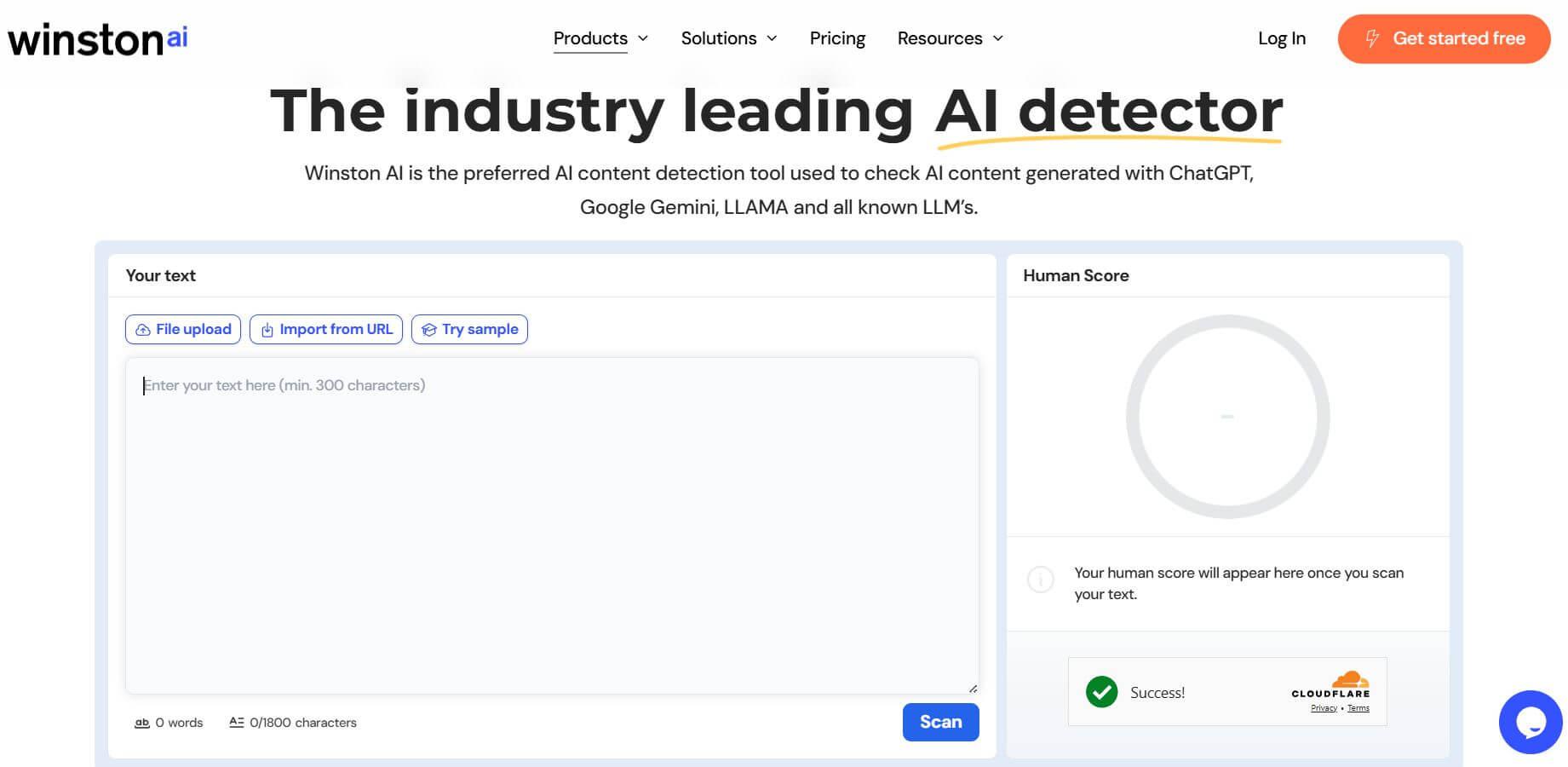Open Cloudflare Terms link
1568x767 pixels.
point(1358,708)
